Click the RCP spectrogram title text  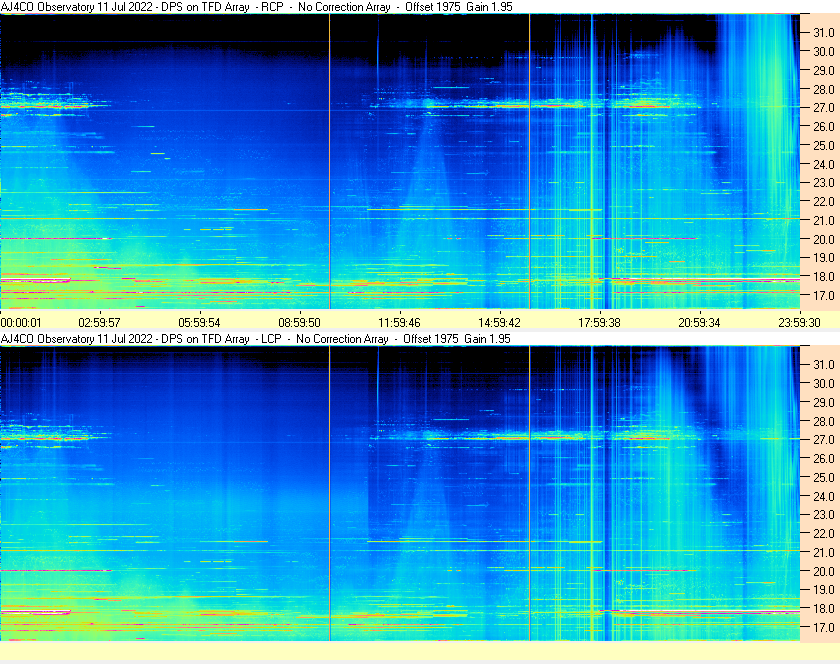pyautogui.click(x=257, y=7)
